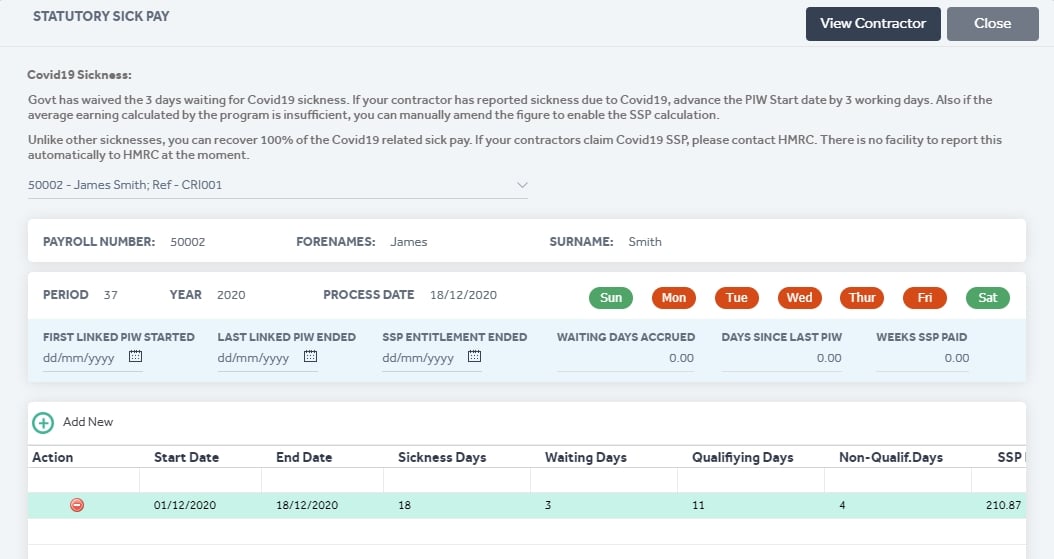This screenshot has width=1054, height=559.
Task: Toggle the Sun day pill
Action: pos(610,298)
